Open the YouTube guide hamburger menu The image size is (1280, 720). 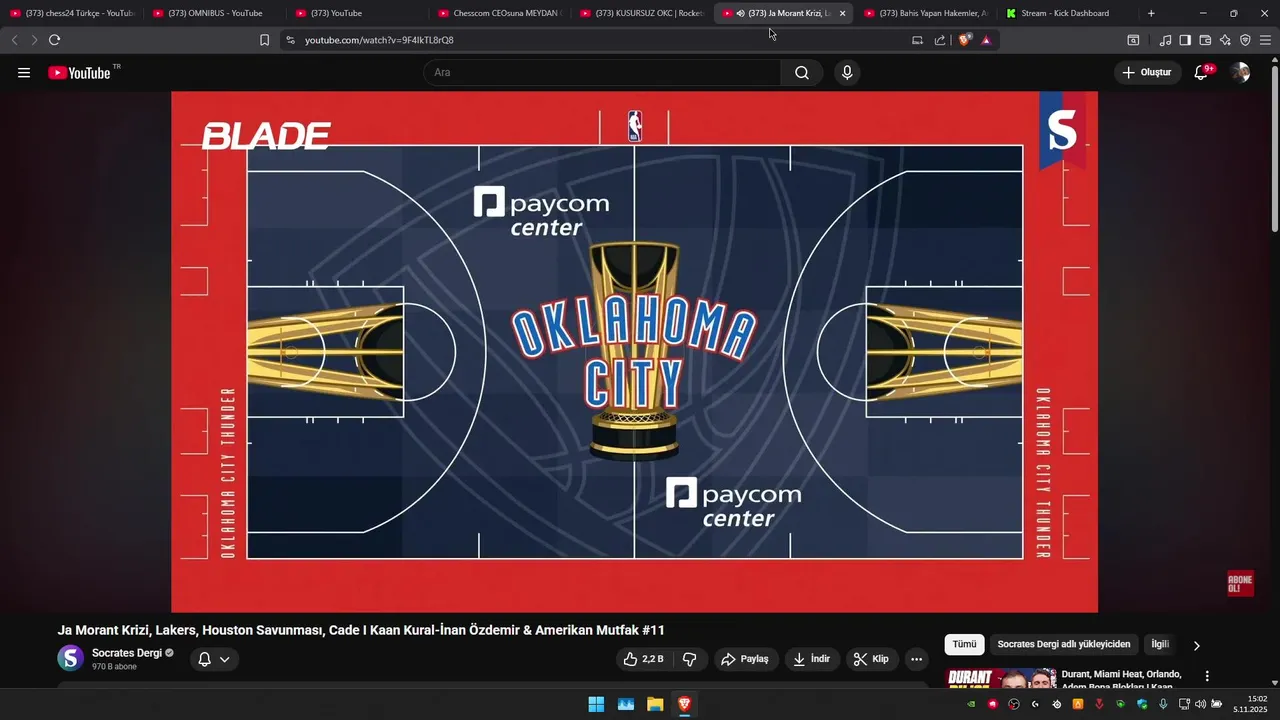point(24,72)
